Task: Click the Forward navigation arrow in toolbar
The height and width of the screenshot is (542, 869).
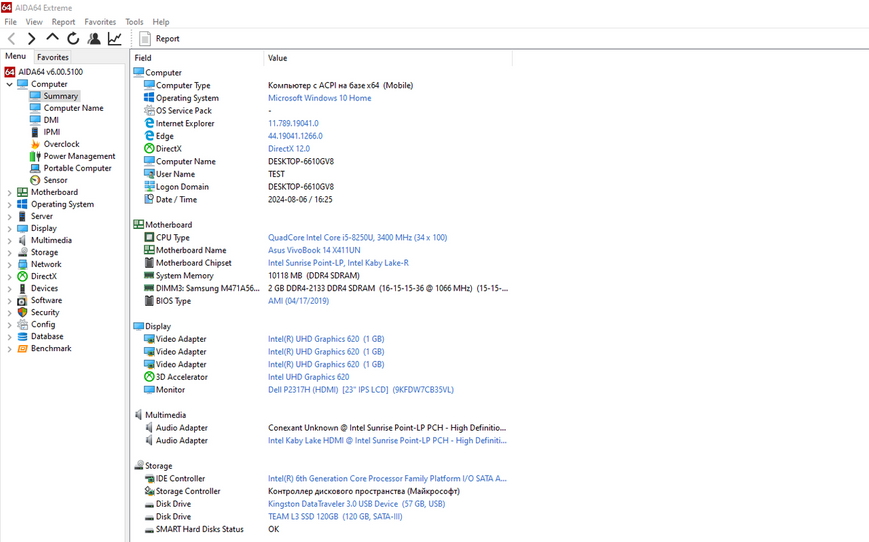Action: [x=32, y=38]
